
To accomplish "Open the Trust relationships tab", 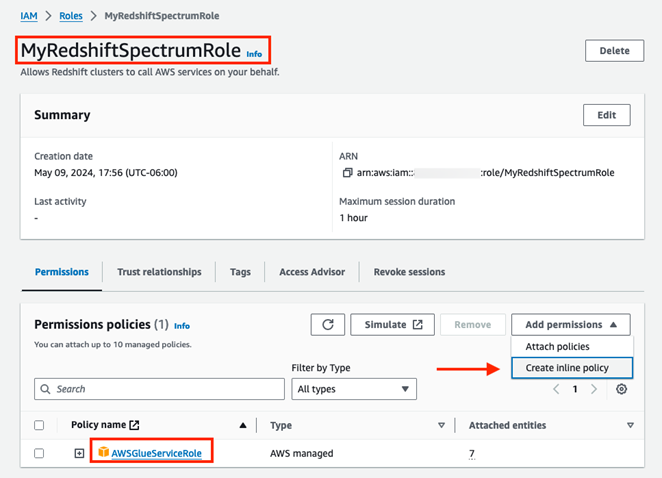I will coord(159,272).
